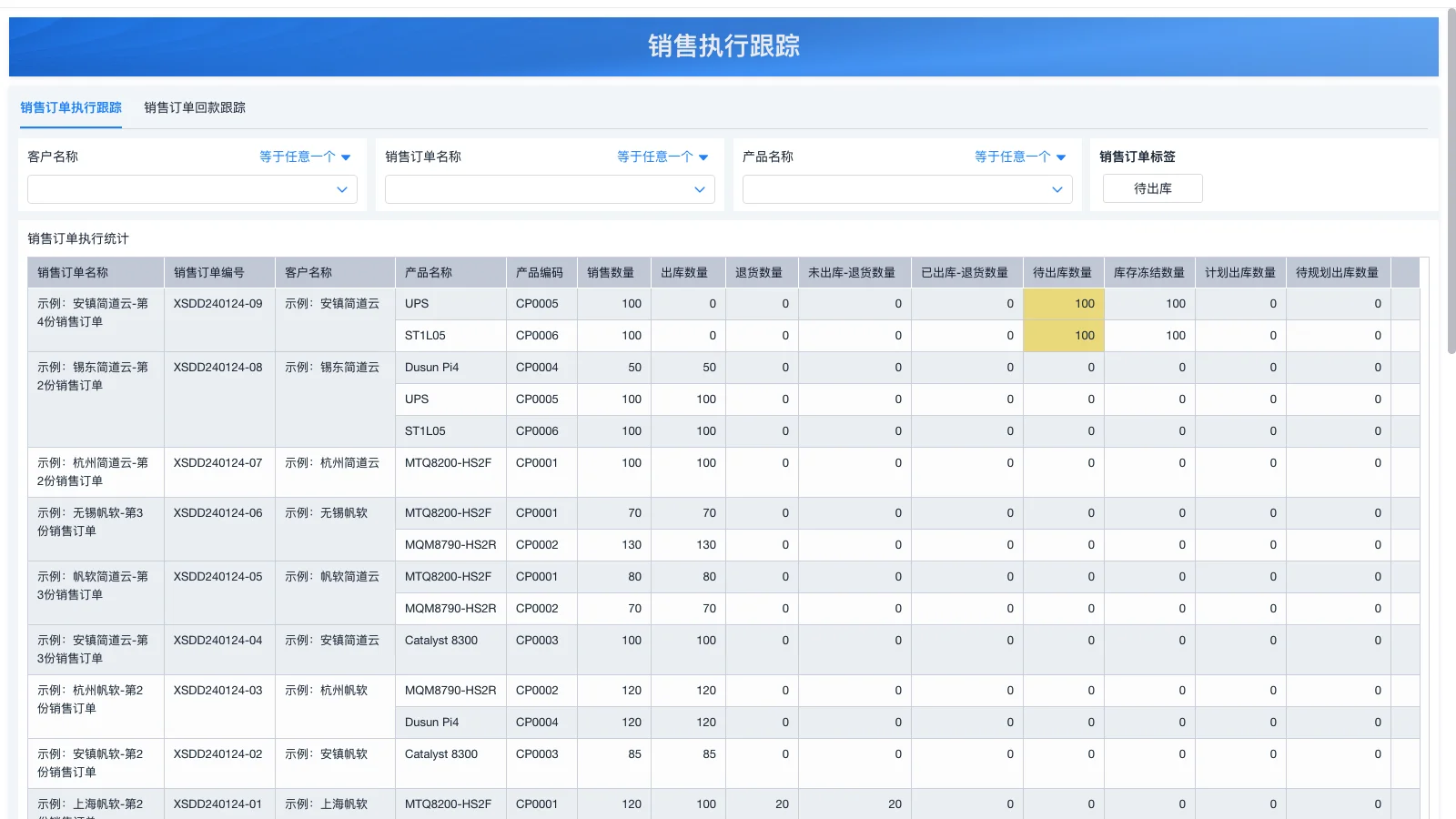Select the UPS product name cell
Screen dimensions: 1456x819
pos(418,304)
